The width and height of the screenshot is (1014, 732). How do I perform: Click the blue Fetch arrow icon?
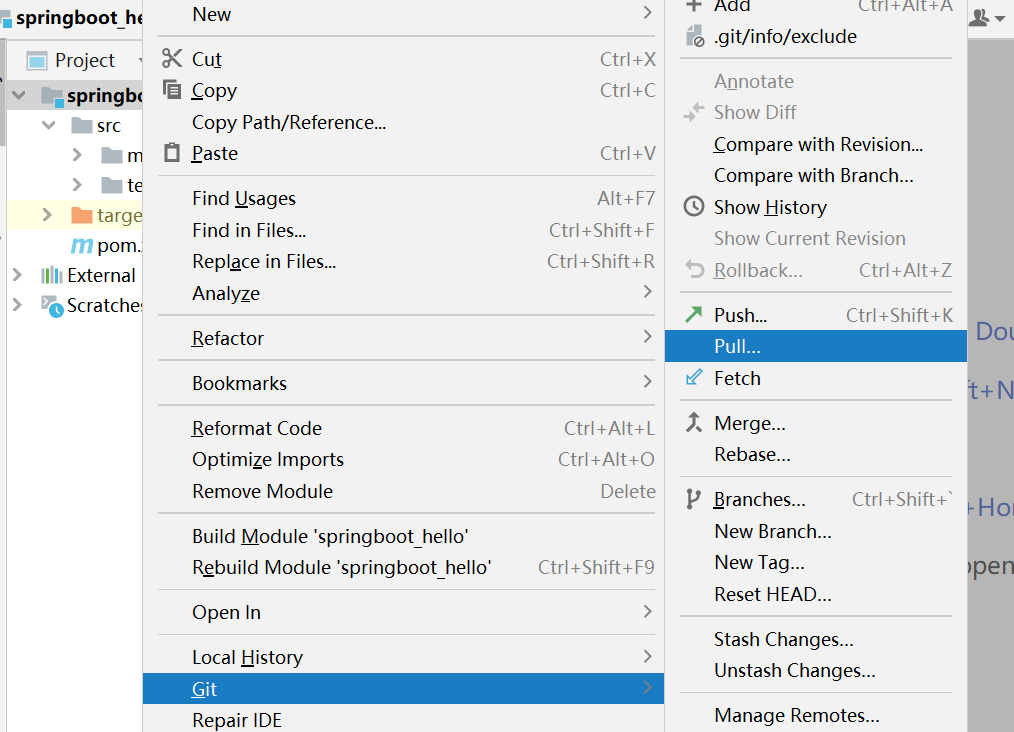[x=693, y=378]
